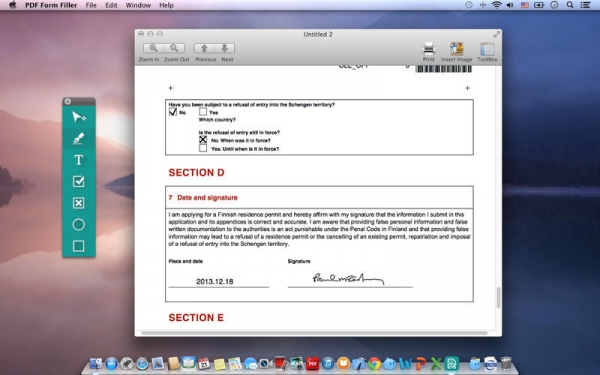Click the Print toolbar icon
Image resolution: width=600 pixels, height=375 pixels.
(x=429, y=49)
